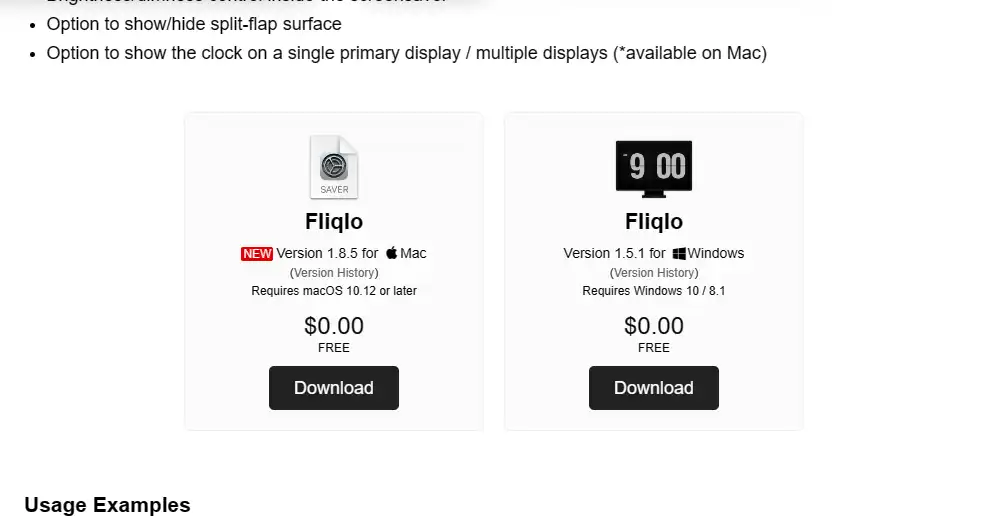Viewport: 1007px width, 520px height.
Task: Click the "Requires Windows 10 / 8.1" text
Action: (x=654, y=291)
